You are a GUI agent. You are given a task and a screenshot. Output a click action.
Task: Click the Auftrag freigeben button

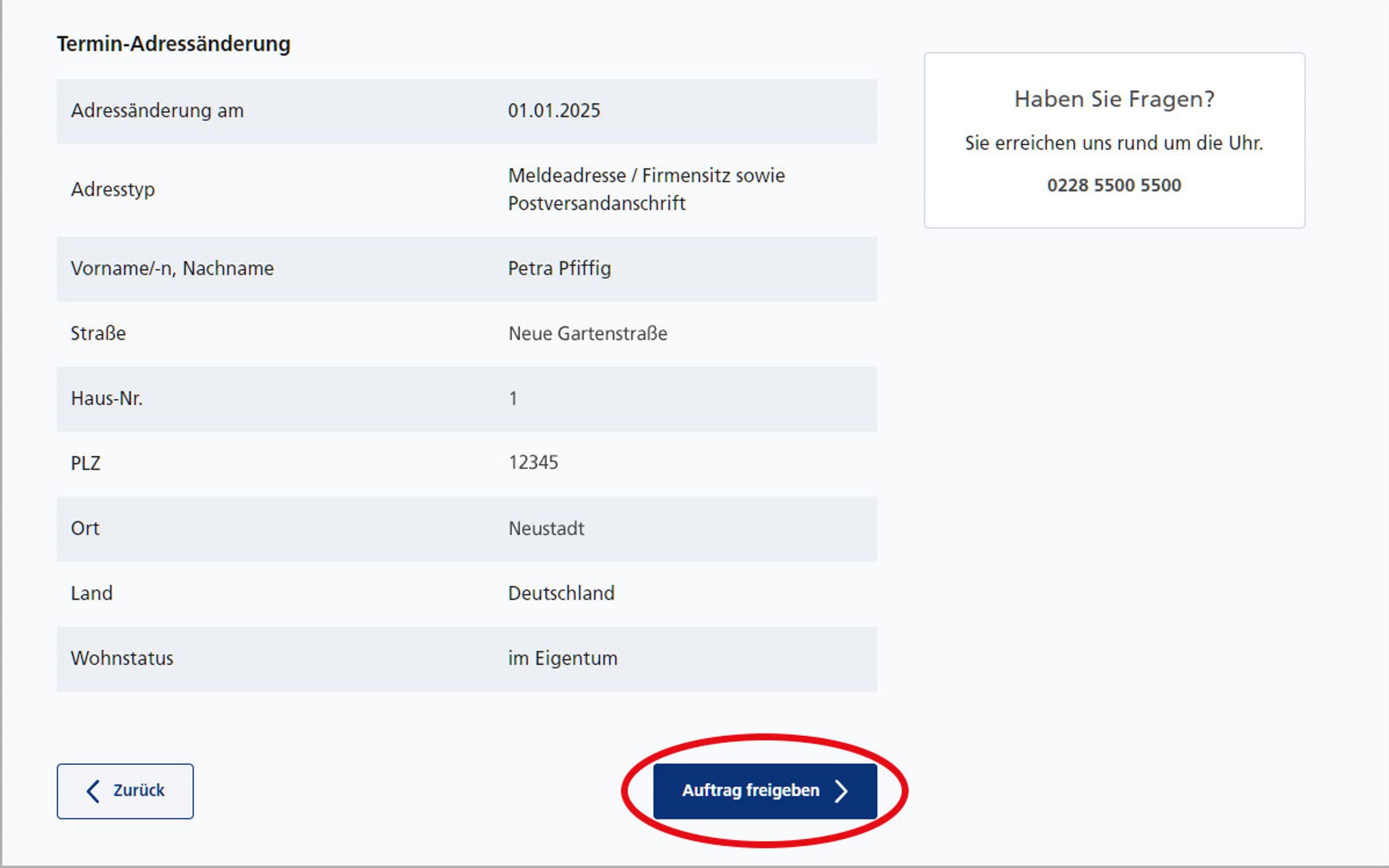(x=764, y=790)
